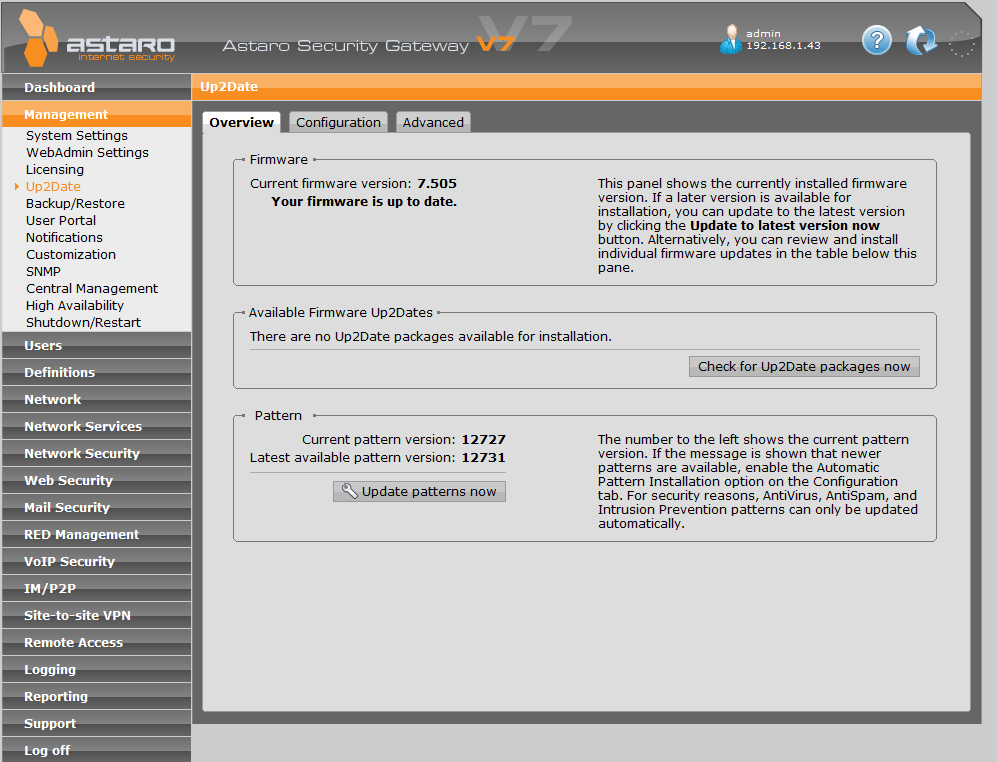997x762 pixels.
Task: Open Central Management page
Action: [x=92, y=288]
